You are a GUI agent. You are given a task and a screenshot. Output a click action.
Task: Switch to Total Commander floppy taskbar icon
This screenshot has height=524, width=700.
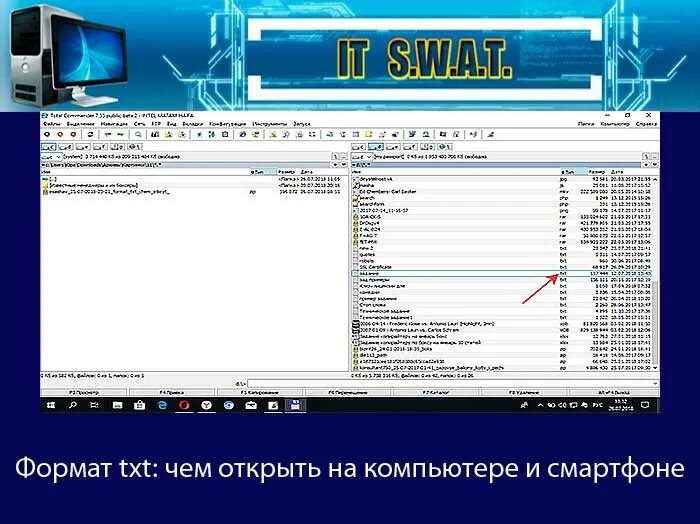[295, 405]
